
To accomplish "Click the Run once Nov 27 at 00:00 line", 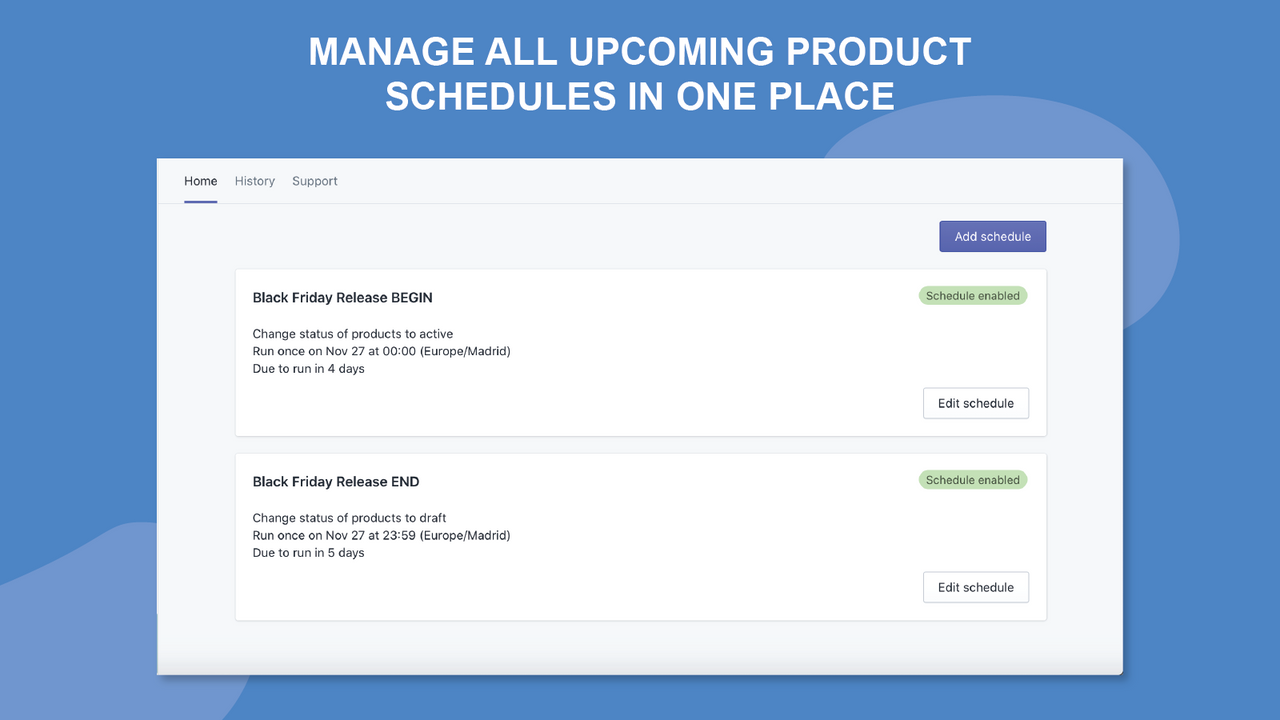I will (x=381, y=351).
